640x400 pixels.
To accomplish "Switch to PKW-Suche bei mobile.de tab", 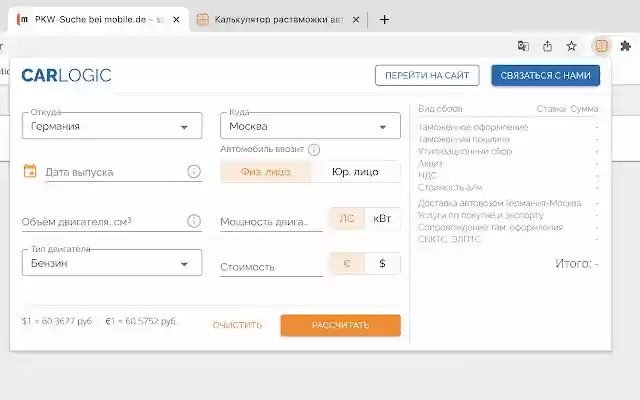I will (98, 20).
